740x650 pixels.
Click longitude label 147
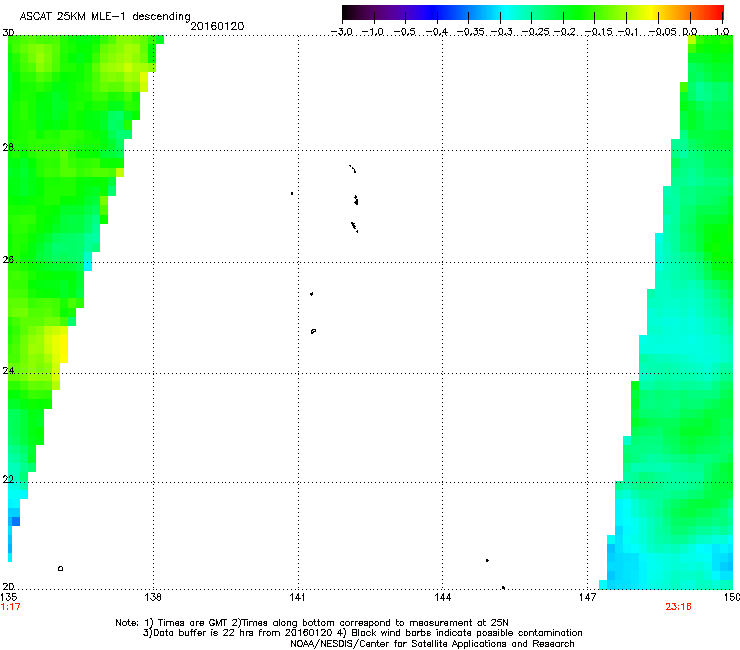click(x=588, y=597)
